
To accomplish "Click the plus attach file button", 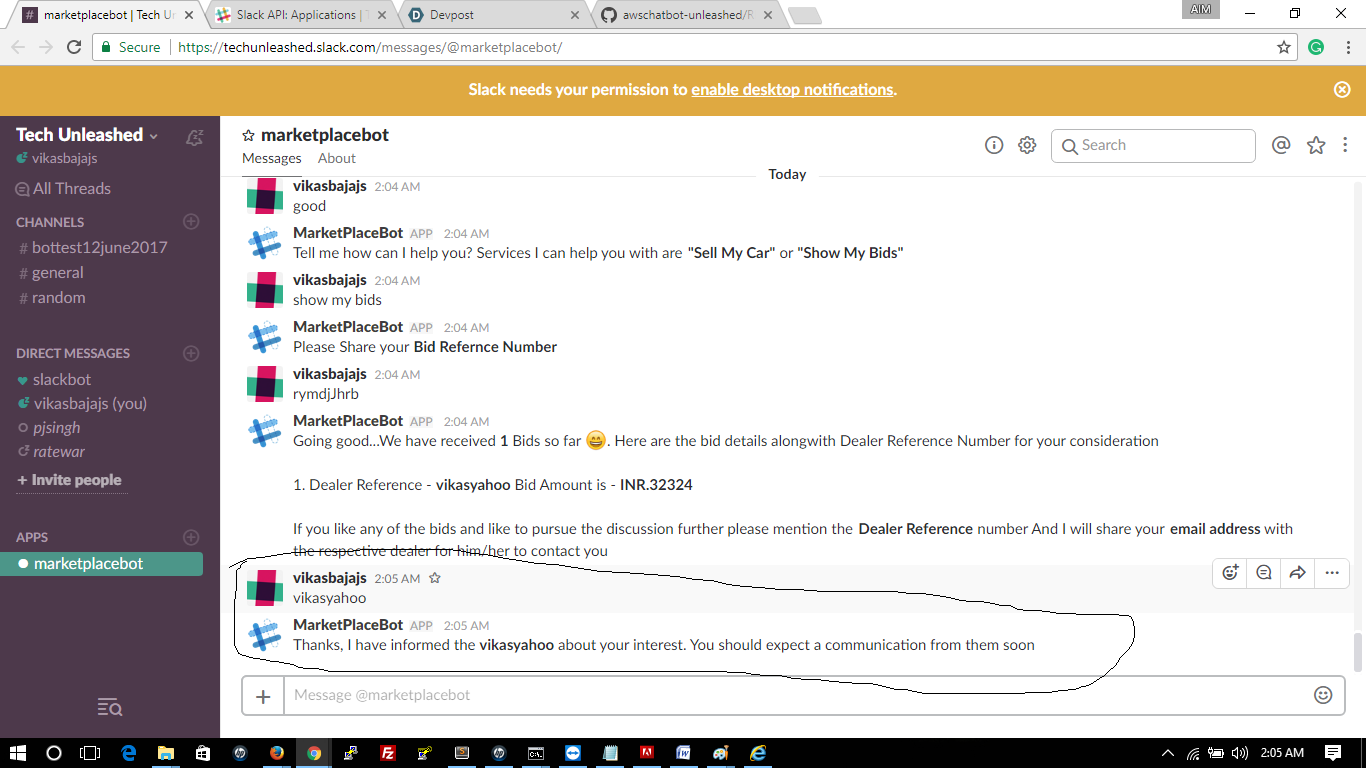I will pos(263,696).
